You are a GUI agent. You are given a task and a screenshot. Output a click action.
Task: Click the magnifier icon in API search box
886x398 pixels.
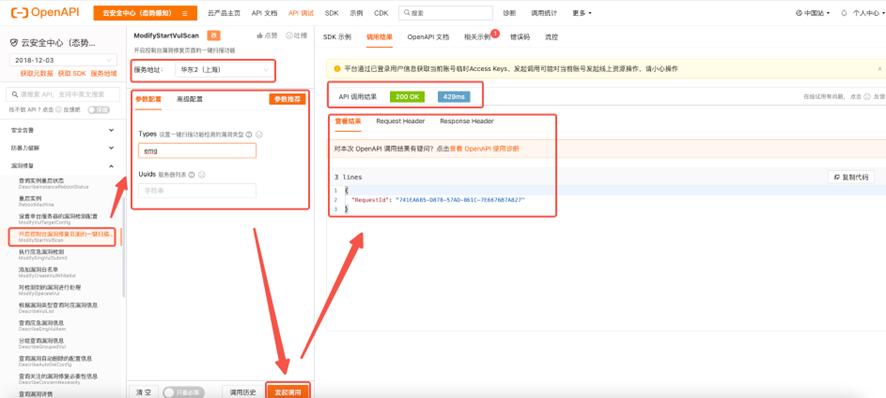(15, 94)
